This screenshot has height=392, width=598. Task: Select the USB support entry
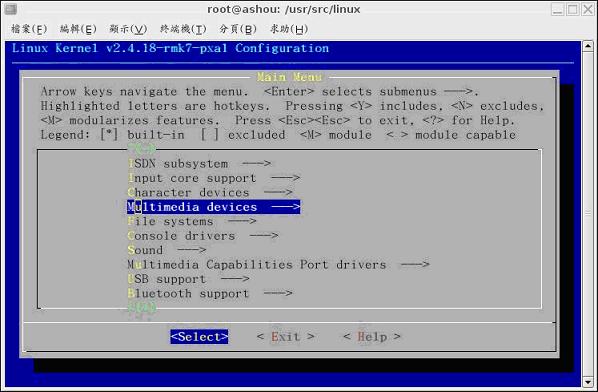point(188,279)
